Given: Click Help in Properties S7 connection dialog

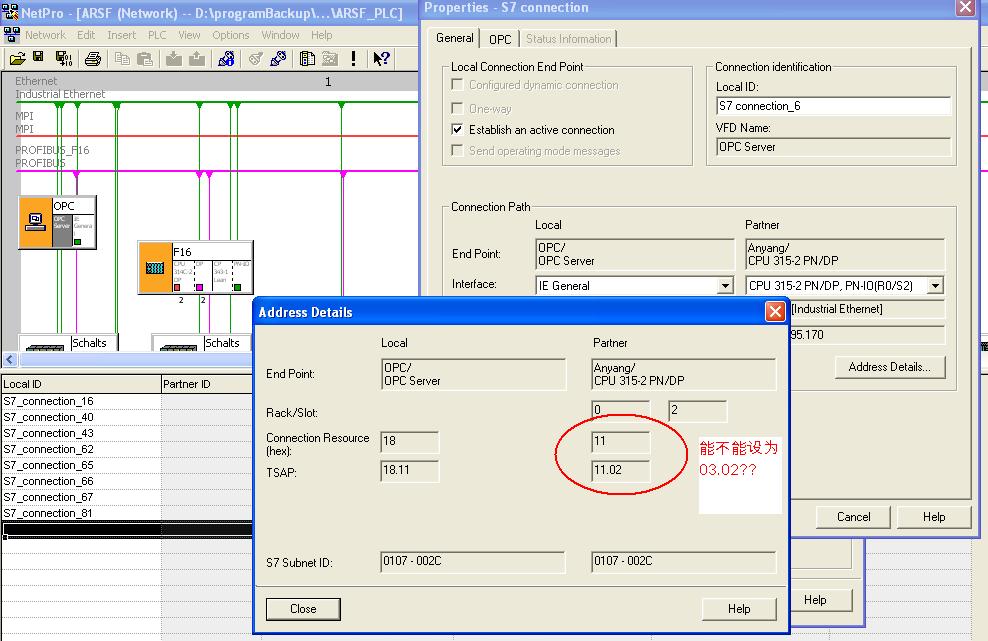Looking at the screenshot, I should 934,517.
